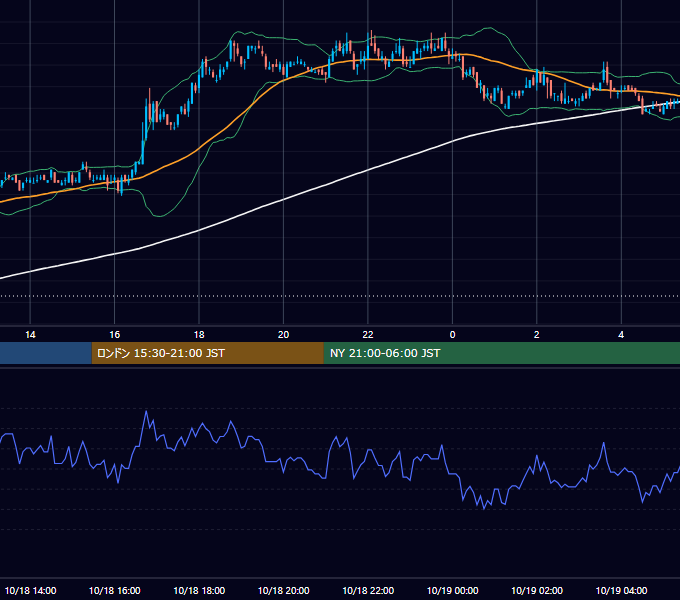The width and height of the screenshot is (680, 600).
Task: Click the 10/18 16:00 date label
Action: 114,591
